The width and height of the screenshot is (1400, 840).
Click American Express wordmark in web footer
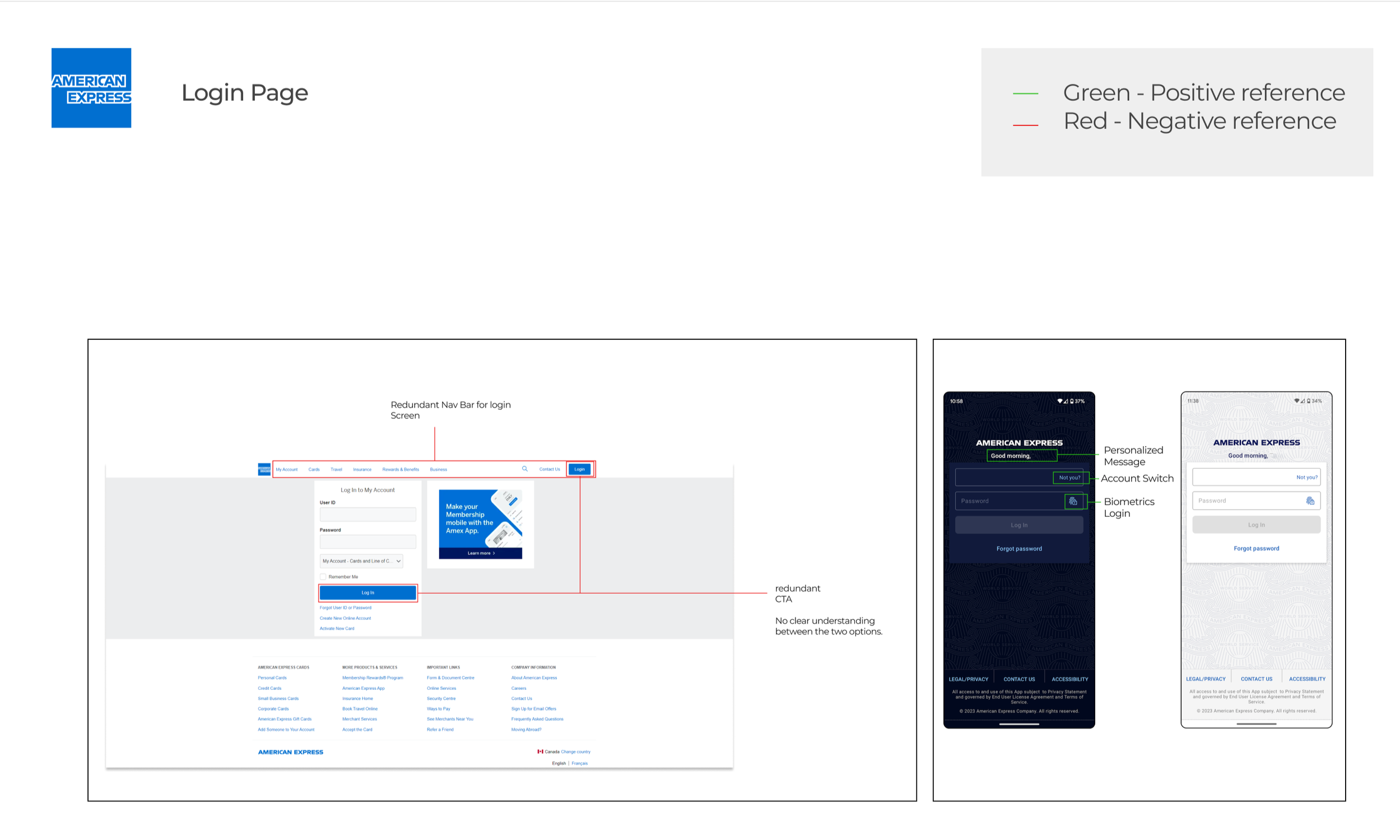(x=290, y=752)
